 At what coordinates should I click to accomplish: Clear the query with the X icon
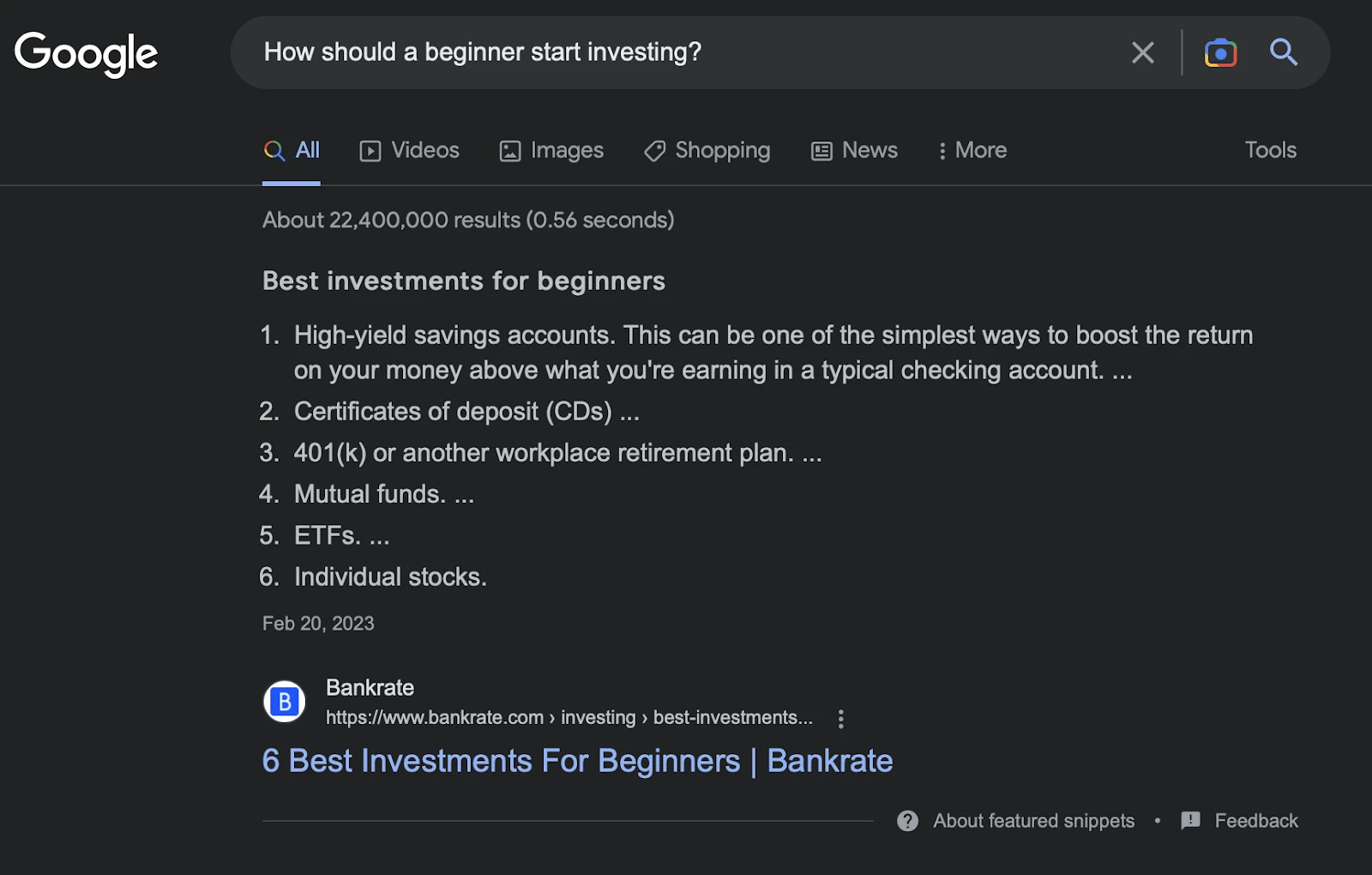[1142, 52]
